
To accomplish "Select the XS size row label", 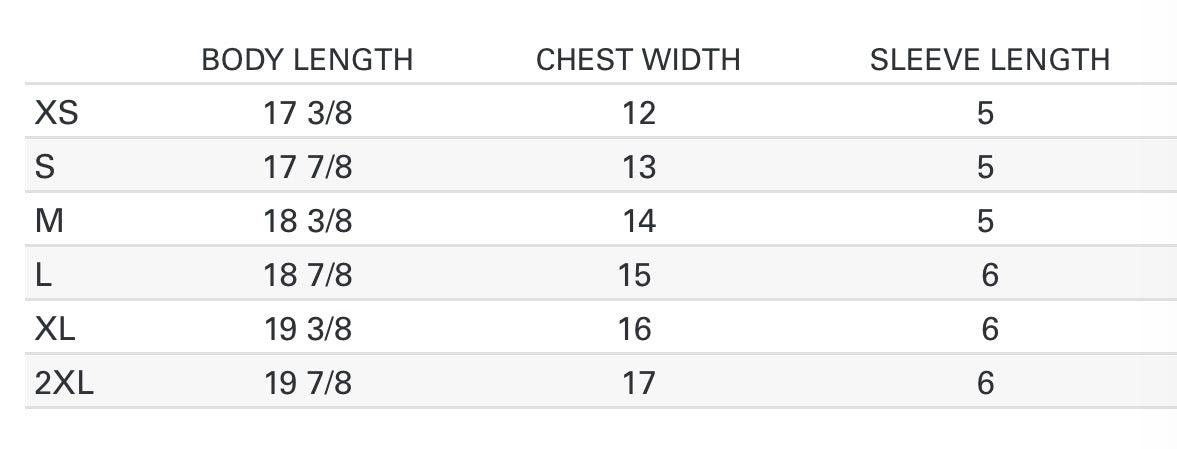I will click(x=56, y=113).
